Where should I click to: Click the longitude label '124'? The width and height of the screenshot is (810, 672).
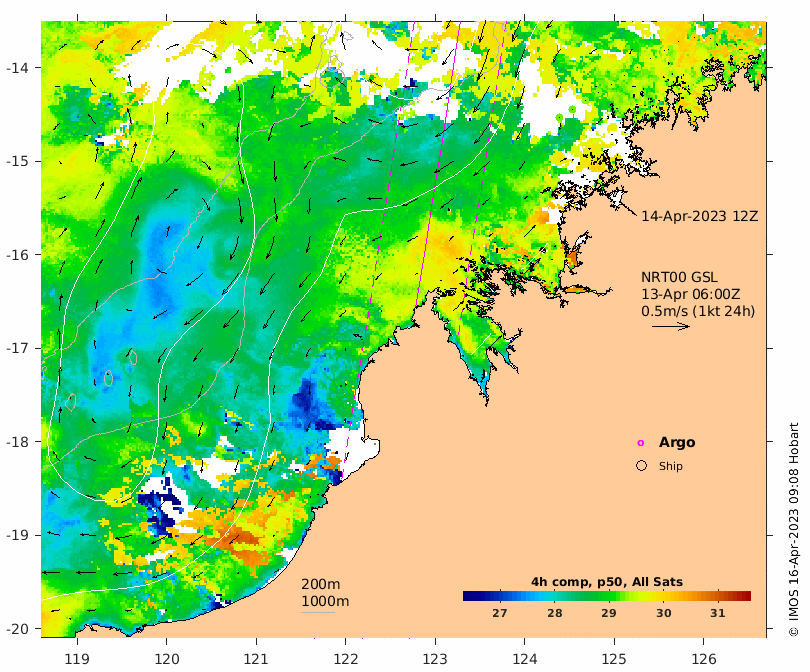pos(525,660)
